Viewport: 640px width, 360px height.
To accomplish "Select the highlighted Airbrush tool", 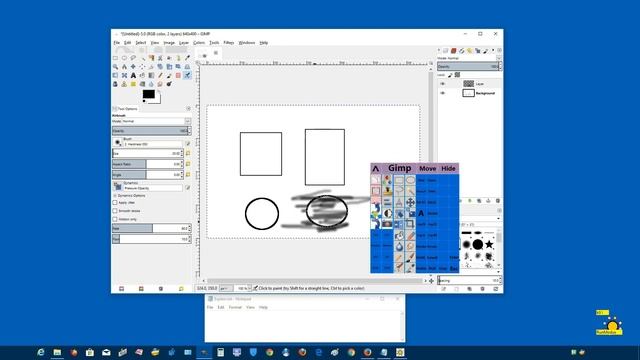I will tap(187, 76).
